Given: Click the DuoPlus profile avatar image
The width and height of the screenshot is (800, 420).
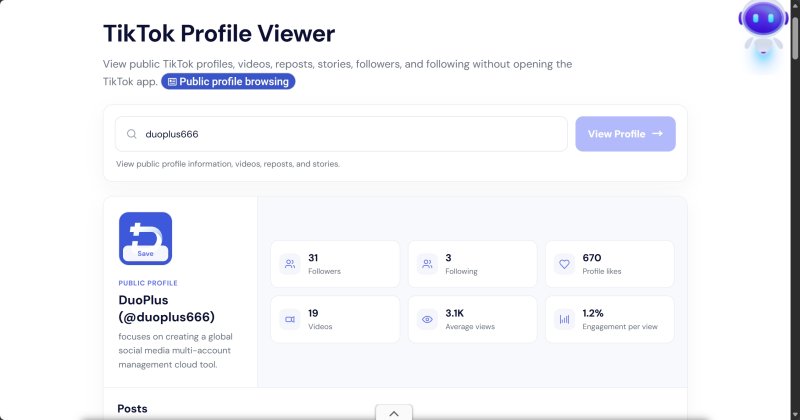Looking at the screenshot, I should pos(145,238).
